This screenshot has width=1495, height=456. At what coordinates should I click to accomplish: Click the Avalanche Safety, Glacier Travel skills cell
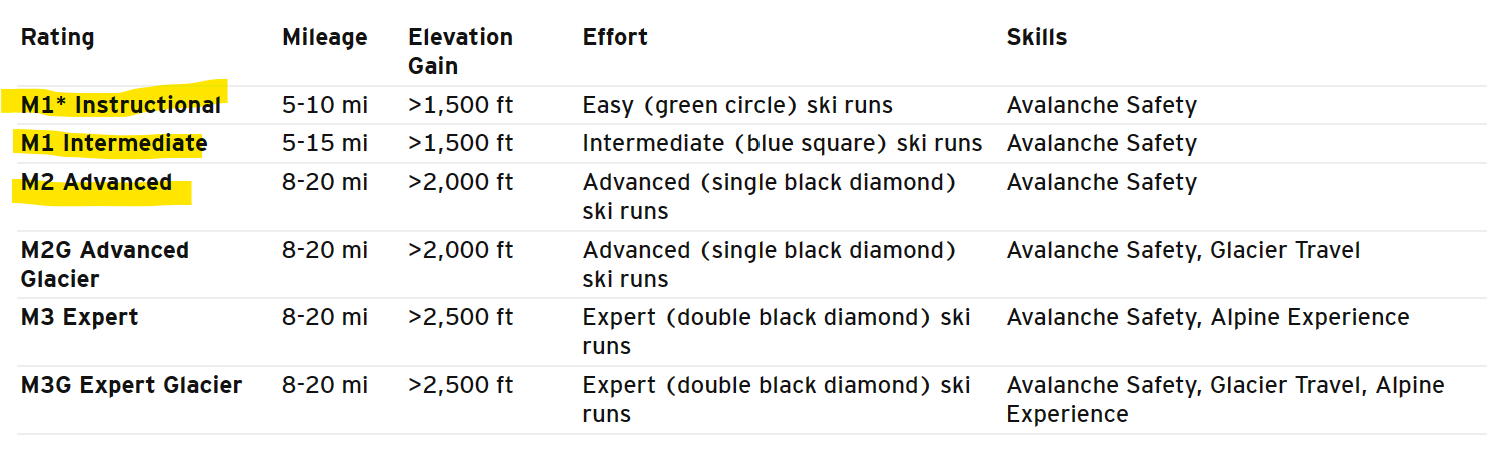point(1183,250)
